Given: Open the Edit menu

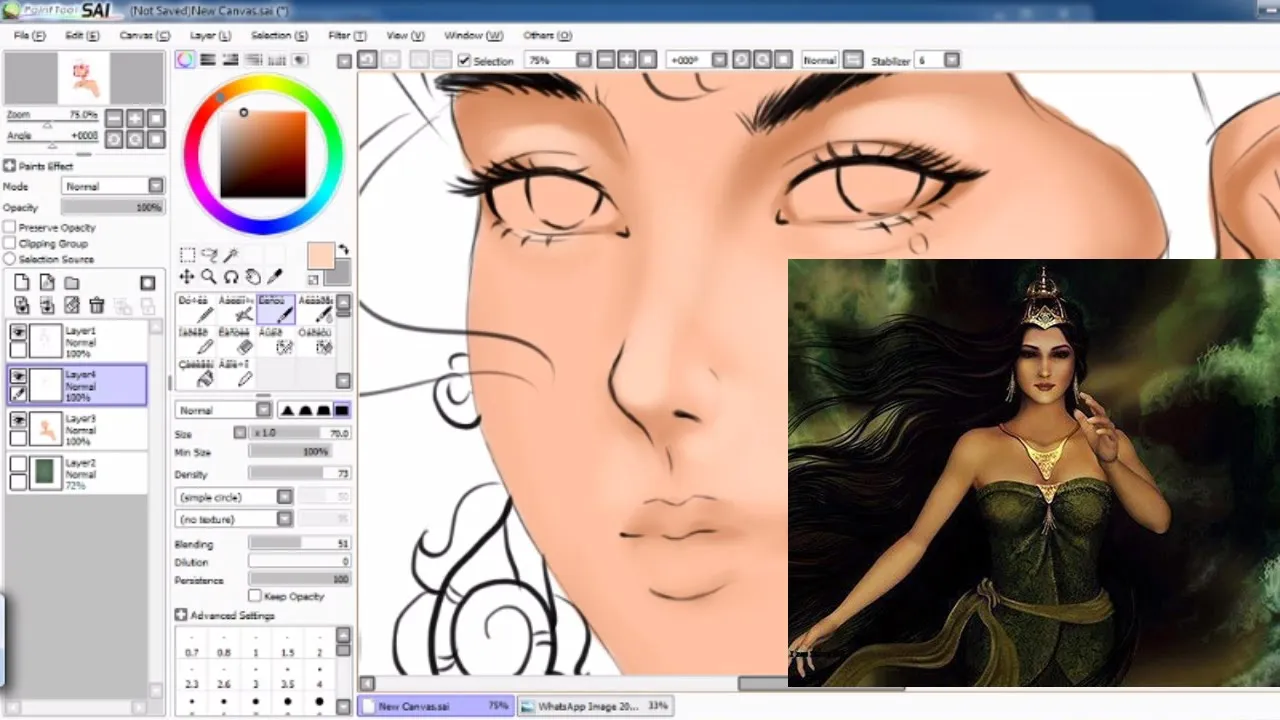Looking at the screenshot, I should click(x=82, y=35).
